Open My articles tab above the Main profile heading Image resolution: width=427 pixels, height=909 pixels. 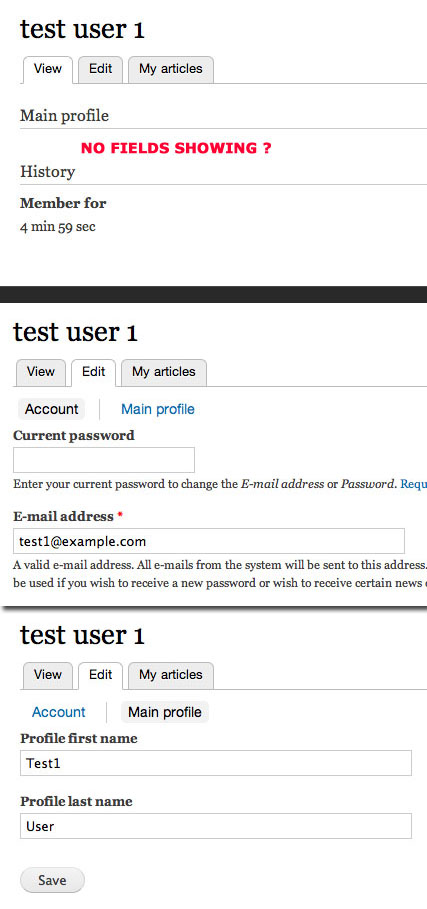pyautogui.click(x=171, y=70)
